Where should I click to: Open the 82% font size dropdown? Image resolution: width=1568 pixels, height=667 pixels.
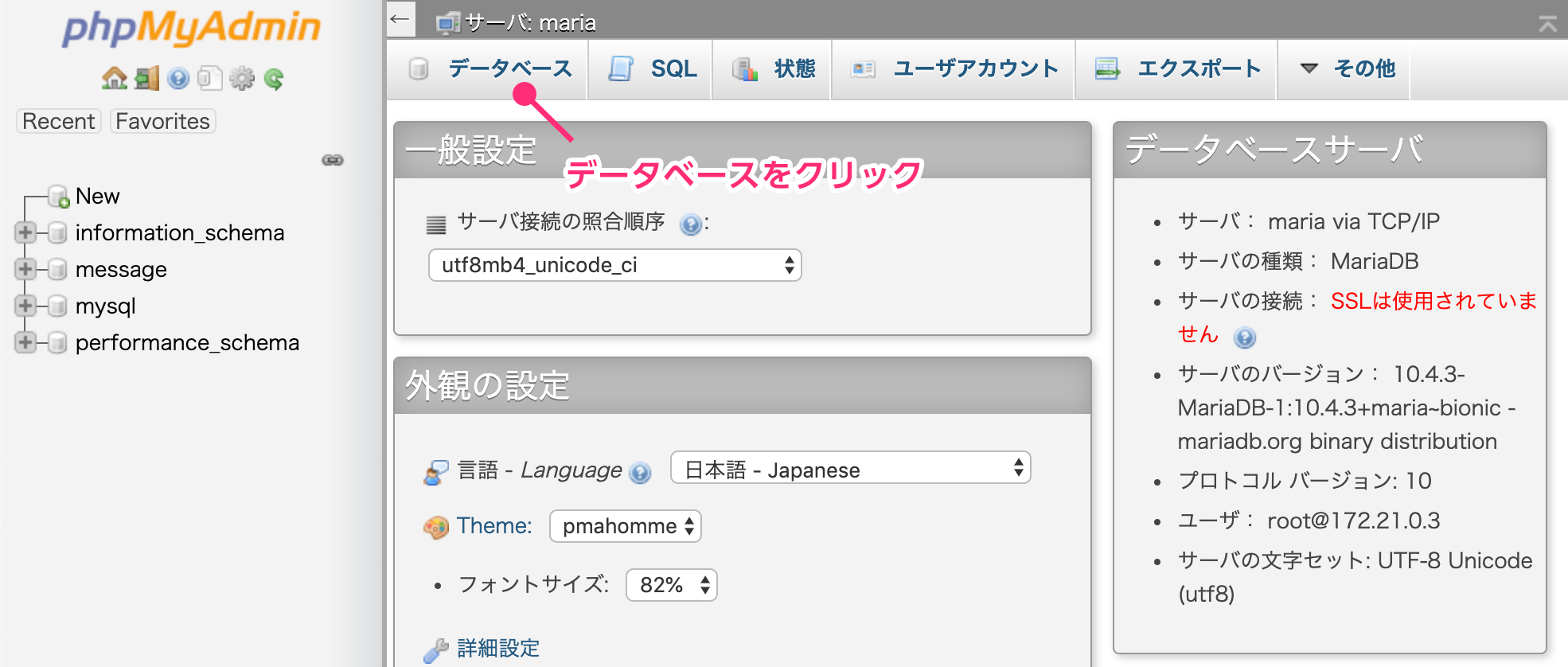672,585
